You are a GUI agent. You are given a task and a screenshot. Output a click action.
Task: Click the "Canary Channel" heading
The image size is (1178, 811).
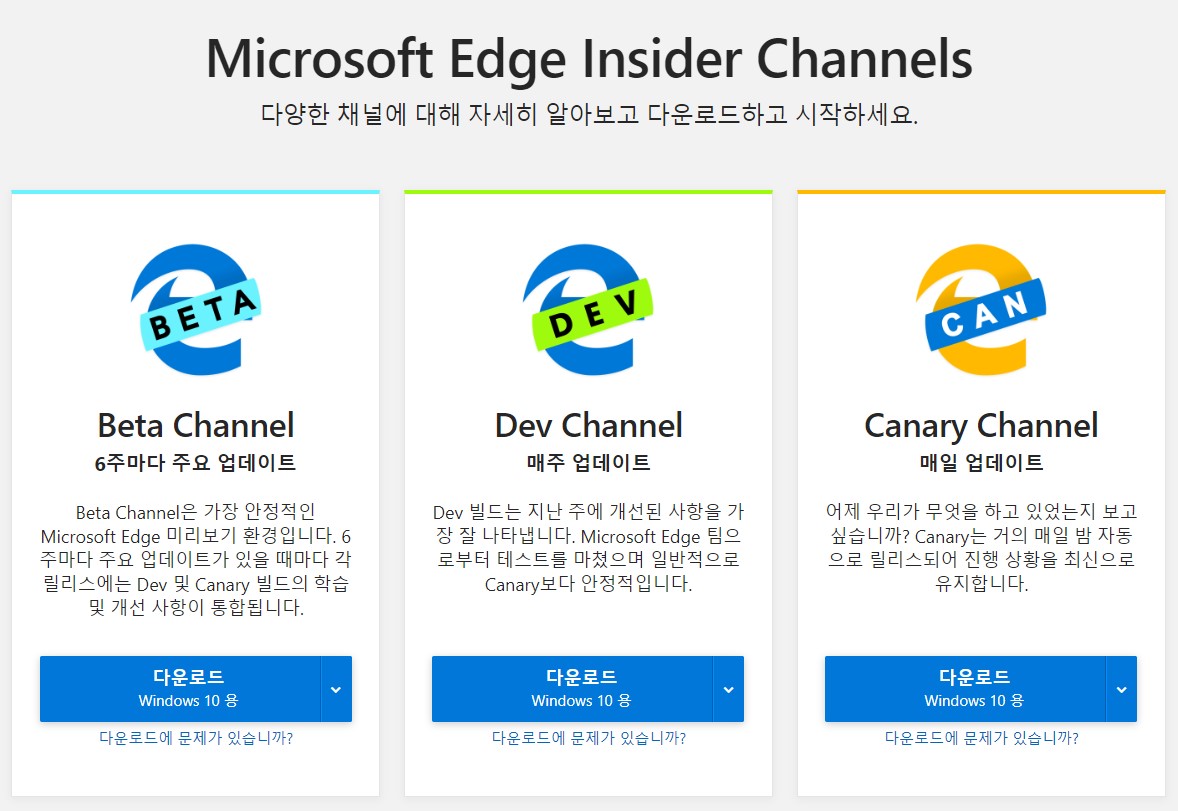pyautogui.click(x=981, y=425)
